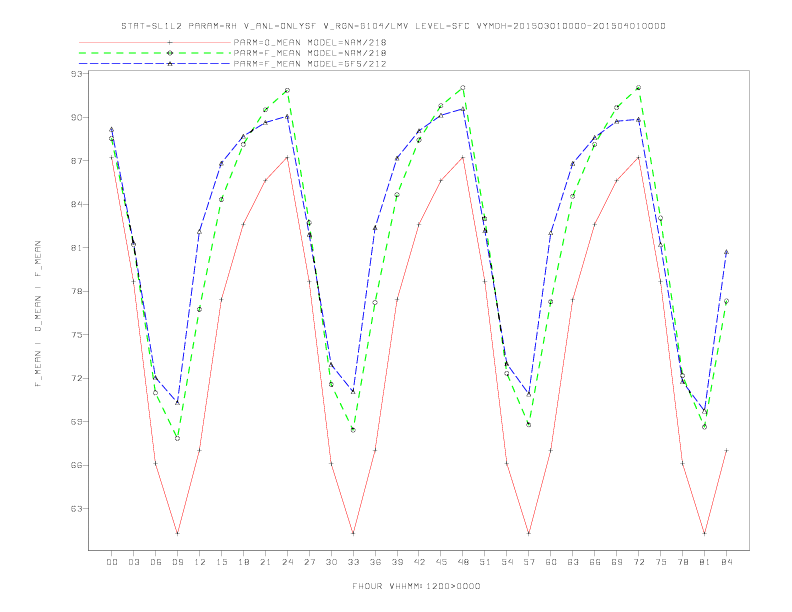
Task: Click x-axis forecast hour label 63
Action: point(573,562)
